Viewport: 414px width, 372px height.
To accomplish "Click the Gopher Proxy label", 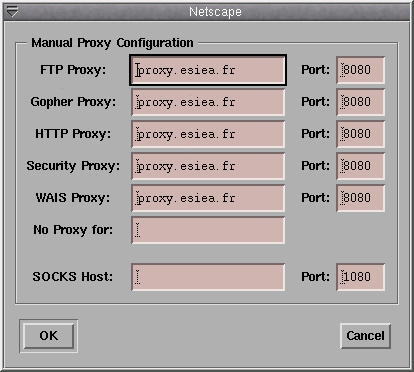I will tap(73, 102).
